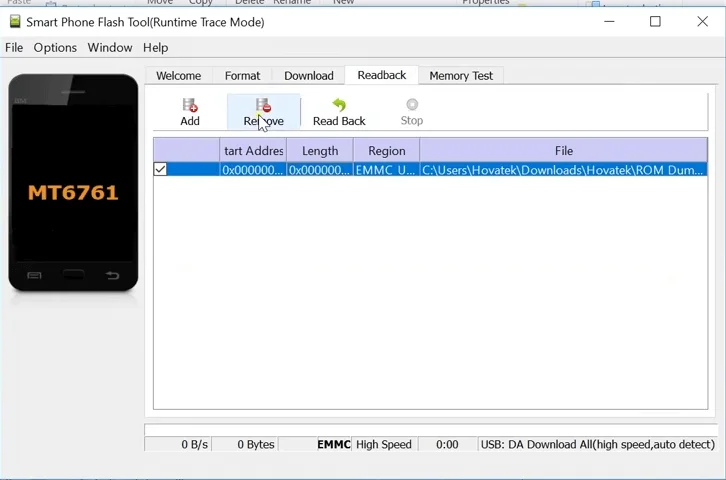
Task: Maximize the Flash Tool window
Action: [x=655, y=21]
